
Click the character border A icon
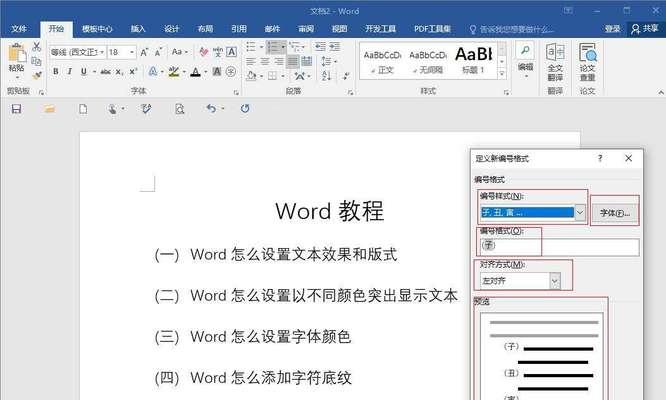click(231, 52)
